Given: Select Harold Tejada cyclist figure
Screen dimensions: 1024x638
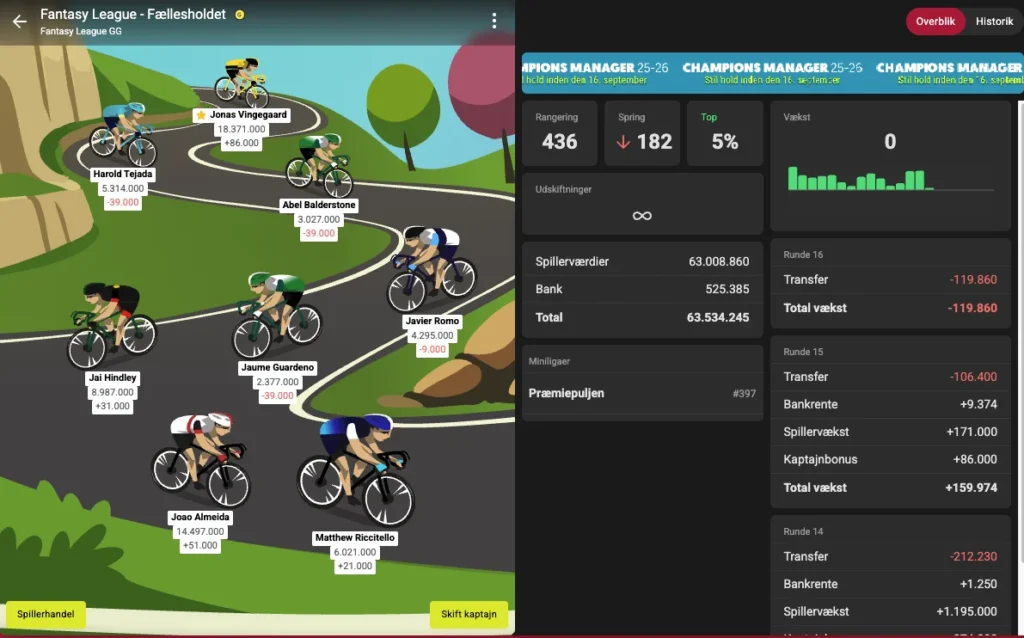Looking at the screenshot, I should 123,135.
